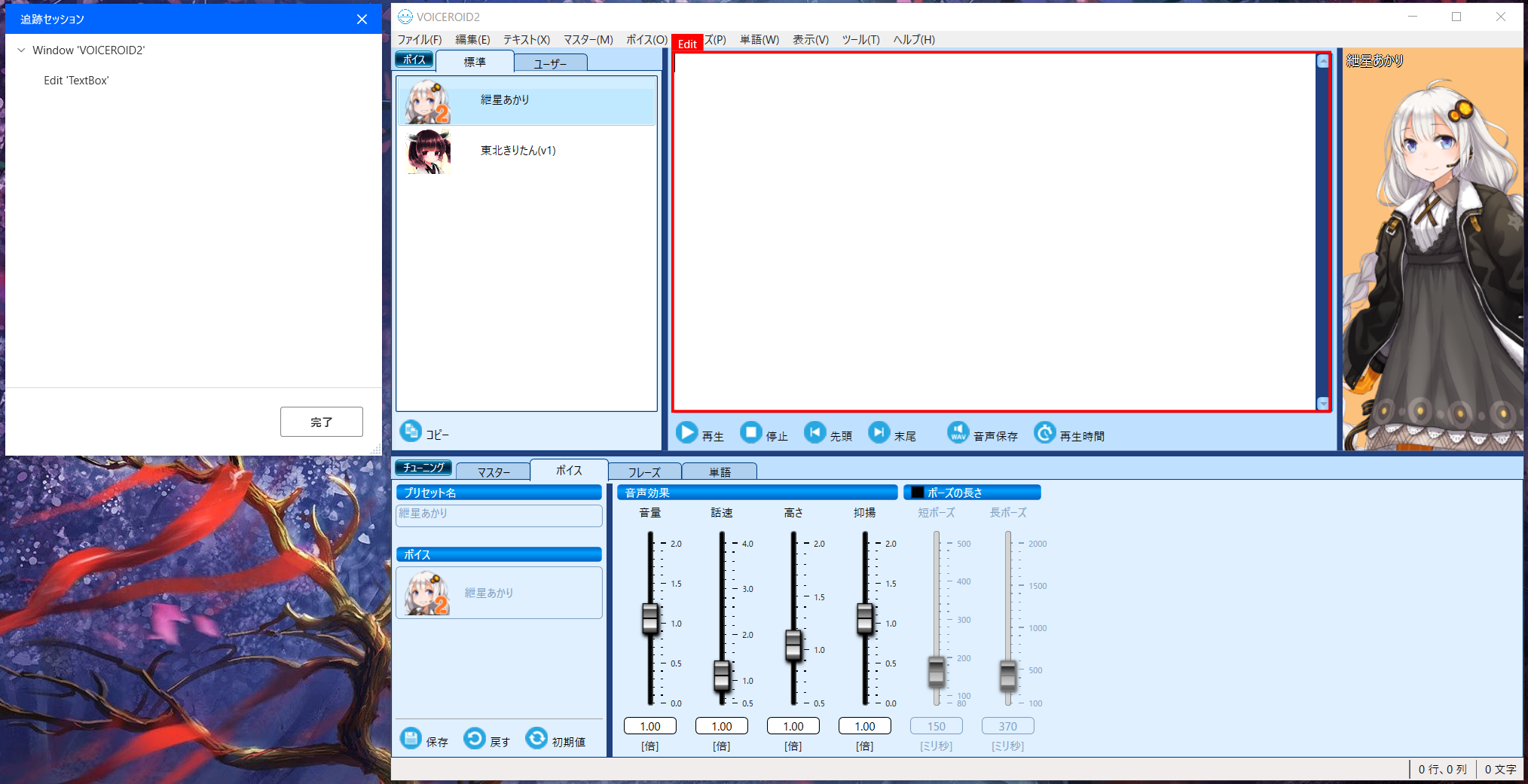
Task: Click the 抑揚 intonation slider handle
Action: click(865, 619)
